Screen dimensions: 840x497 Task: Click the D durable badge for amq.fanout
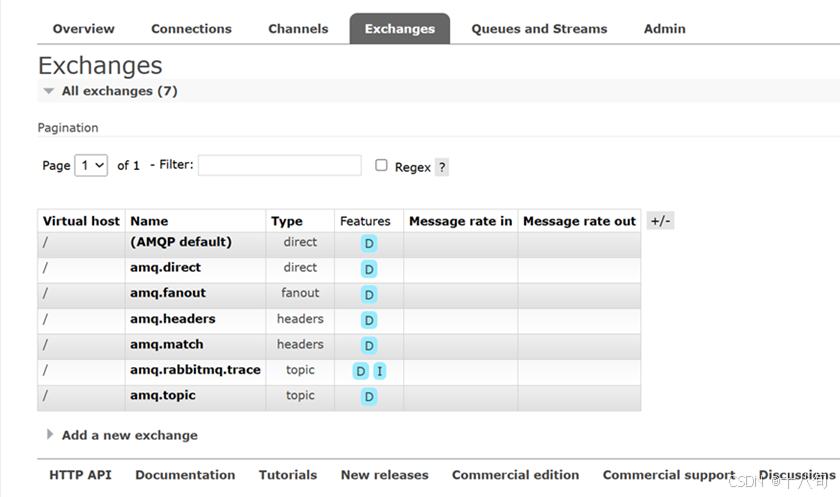(x=369, y=295)
